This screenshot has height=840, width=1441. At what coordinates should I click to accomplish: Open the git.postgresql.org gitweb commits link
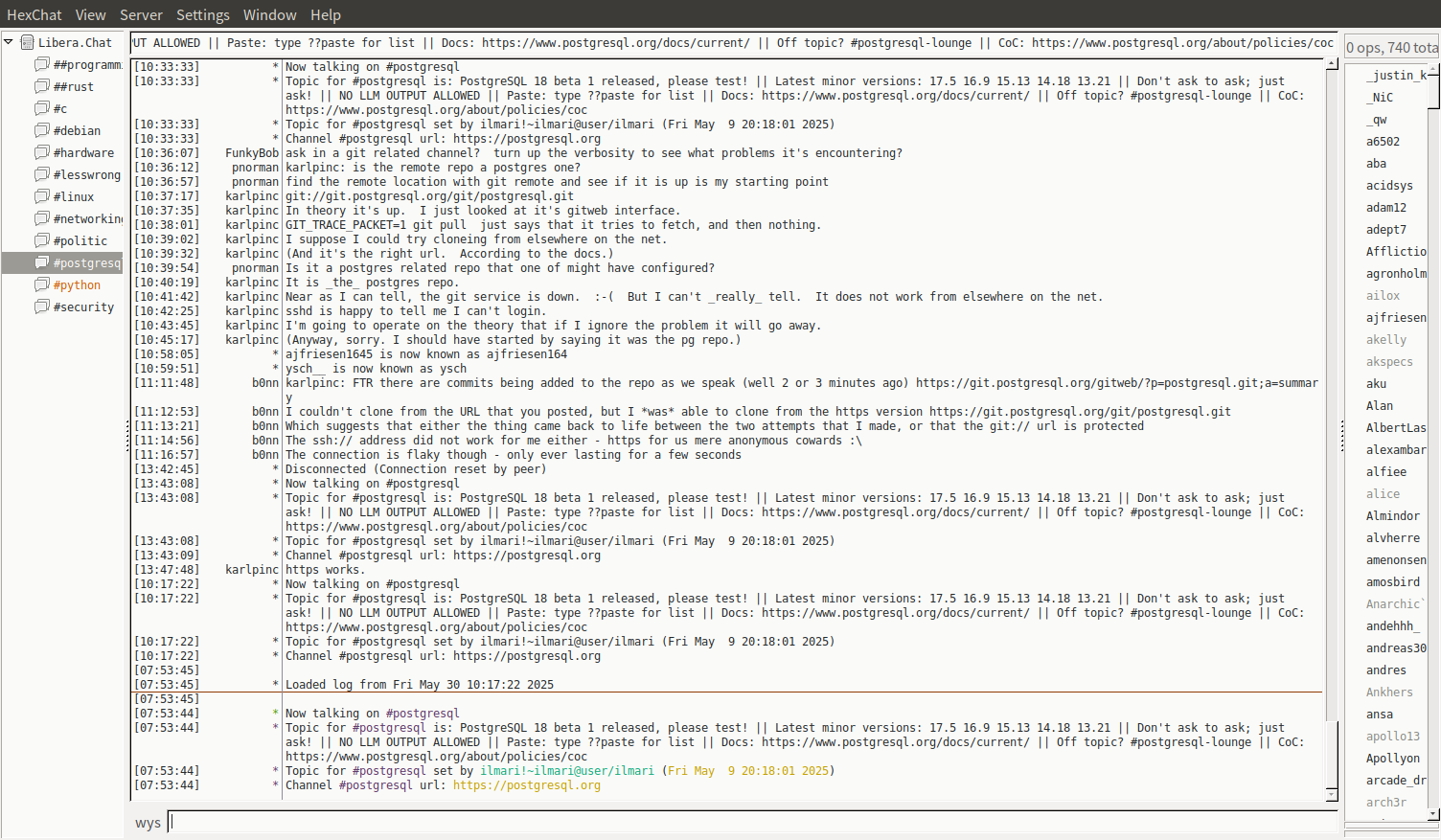[1117, 383]
